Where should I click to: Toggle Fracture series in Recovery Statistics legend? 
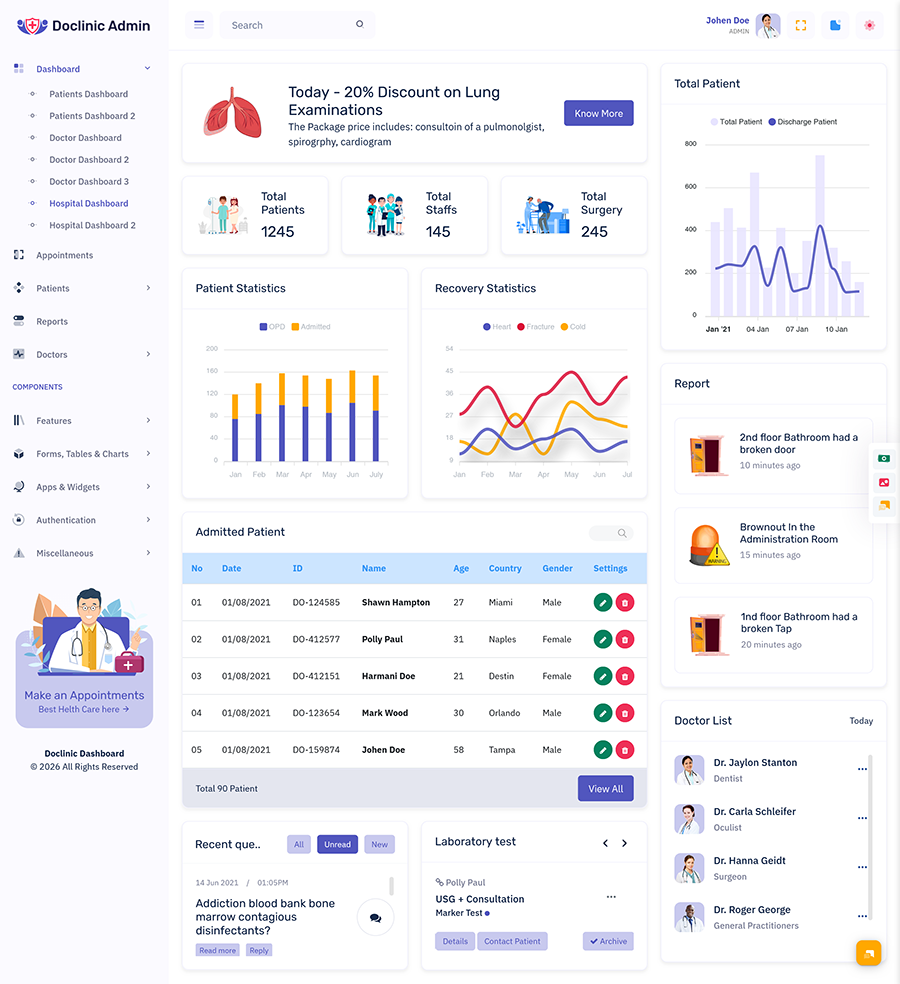click(x=536, y=326)
